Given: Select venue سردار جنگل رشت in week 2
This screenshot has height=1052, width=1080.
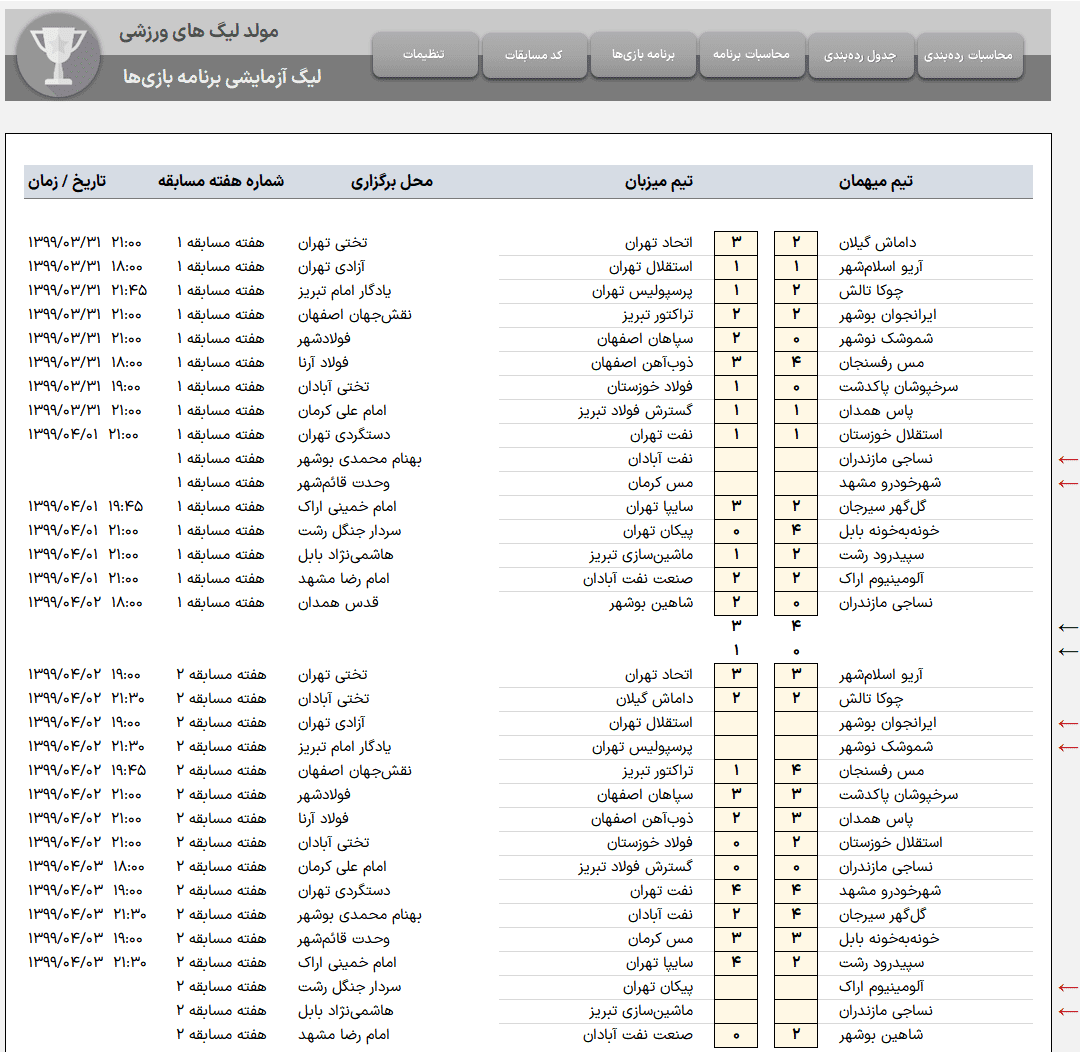Looking at the screenshot, I should tap(349, 987).
